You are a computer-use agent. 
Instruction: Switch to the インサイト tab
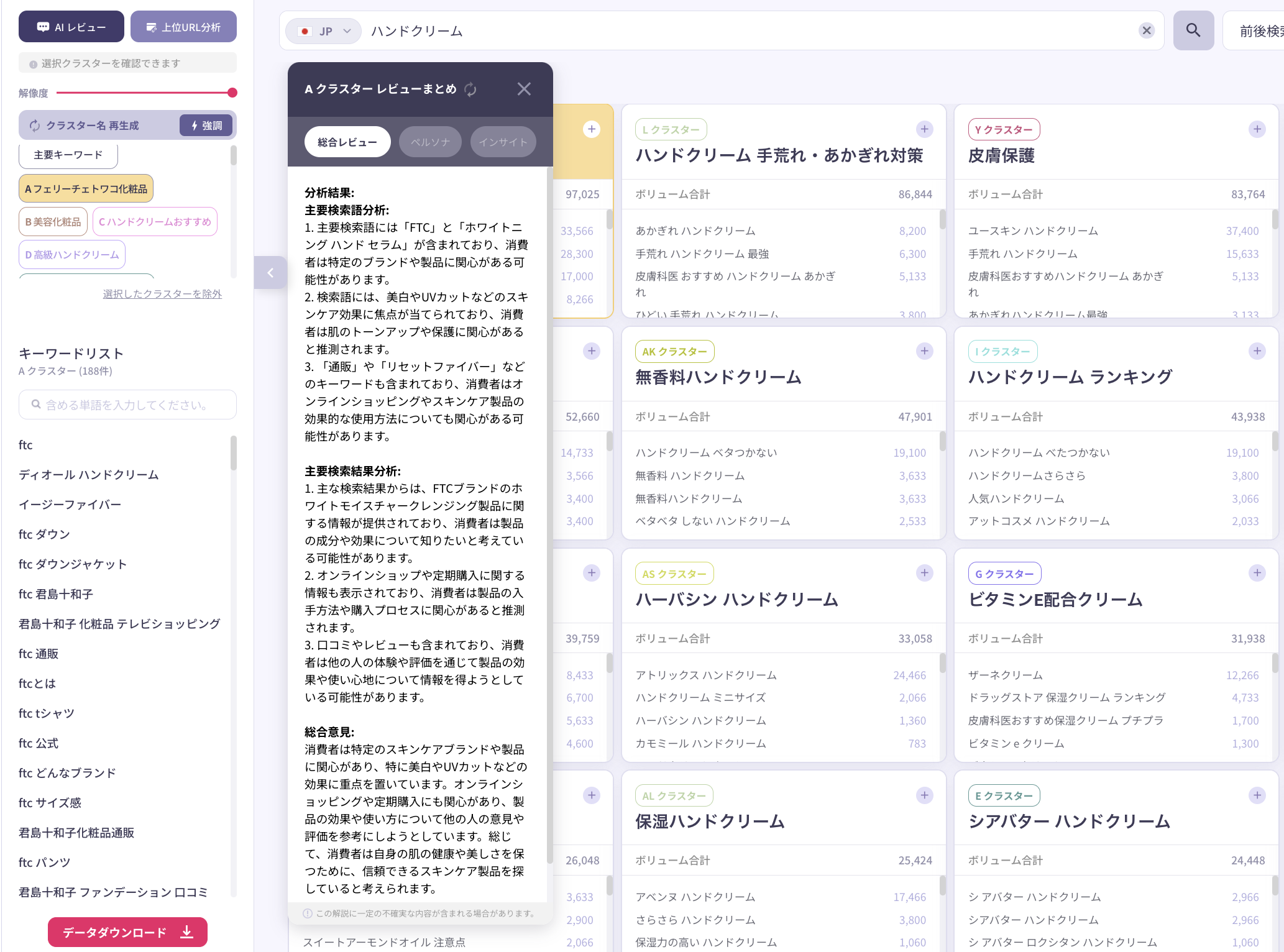coord(503,142)
